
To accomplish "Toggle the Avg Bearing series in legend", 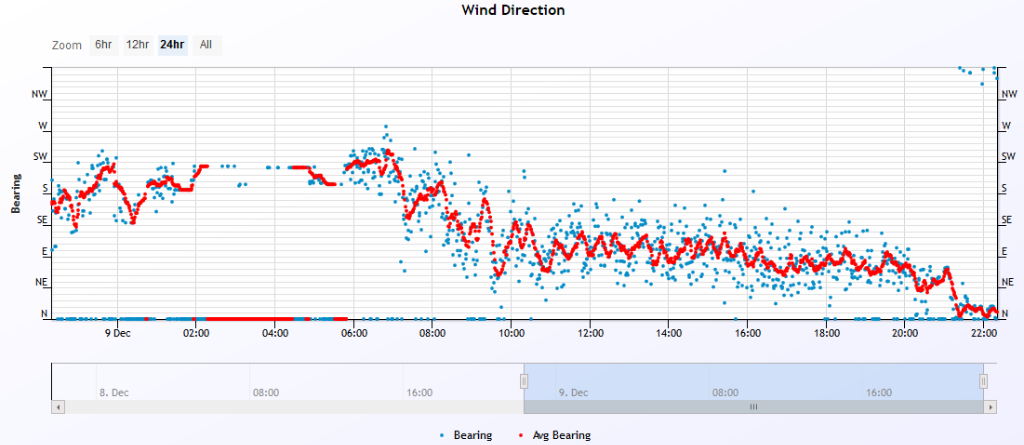I will click(555, 435).
